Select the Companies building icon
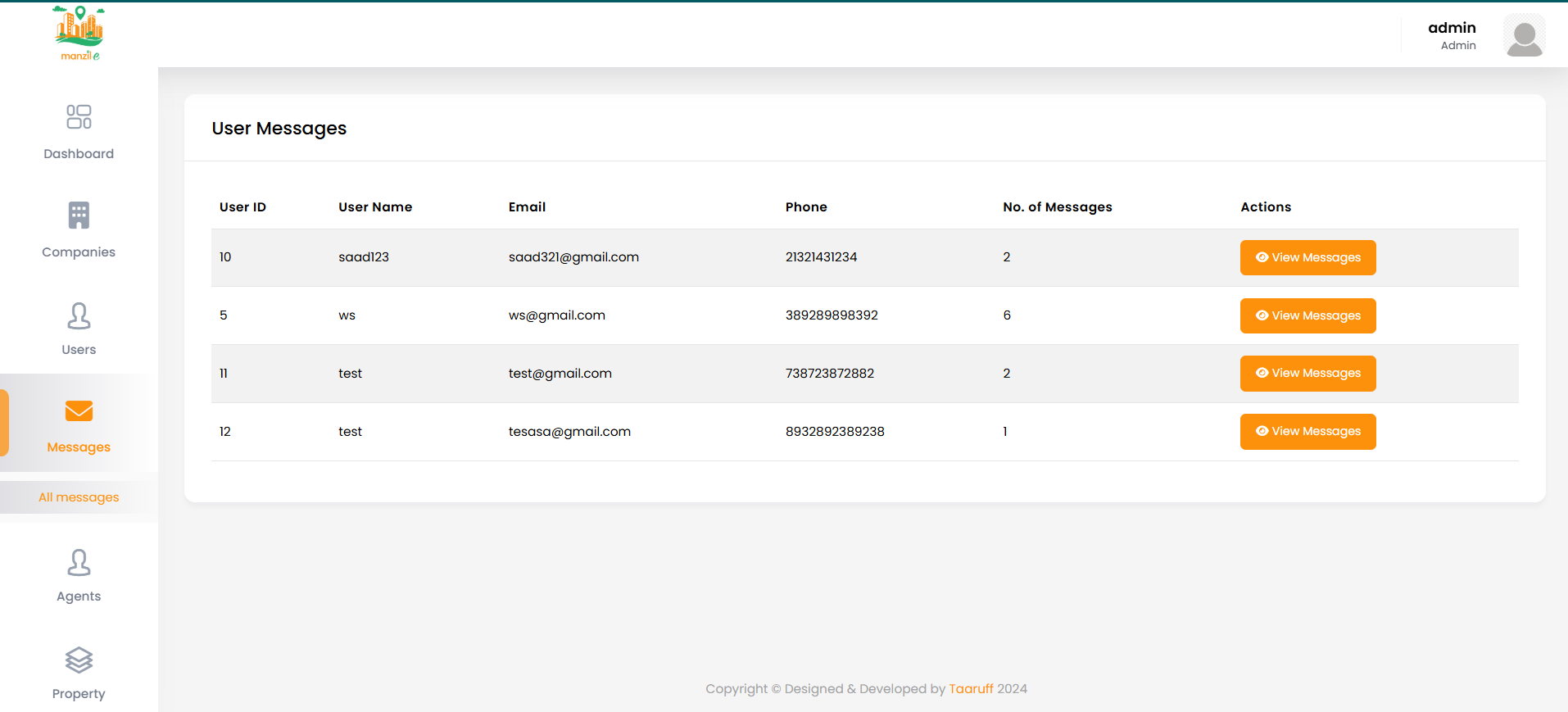This screenshot has width=1568, height=712. click(x=79, y=215)
